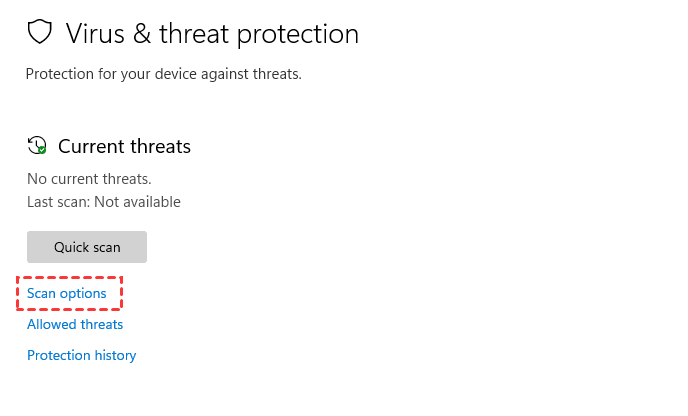Click the word 'Allowed' in Allowed threats link
688x416 pixels.
point(50,324)
